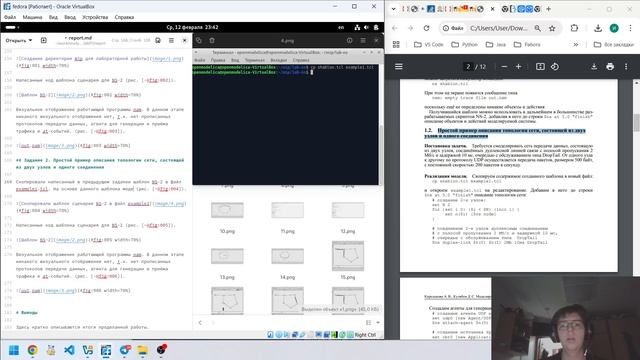Open the Терминал menu in terminal window
The height and width of the screenshot is (360, 640).
tap(255, 60)
